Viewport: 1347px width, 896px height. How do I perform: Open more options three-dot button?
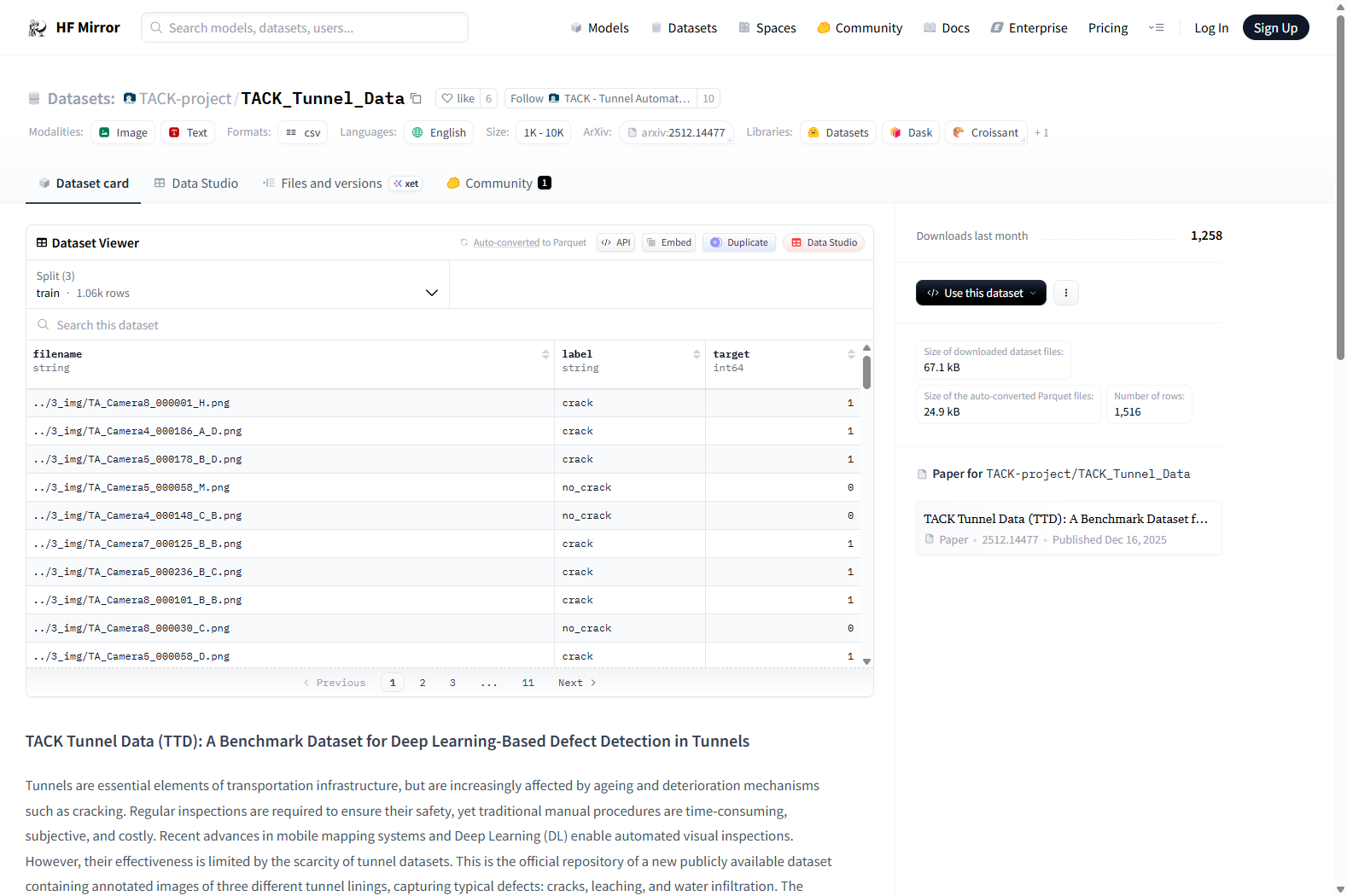(1065, 293)
